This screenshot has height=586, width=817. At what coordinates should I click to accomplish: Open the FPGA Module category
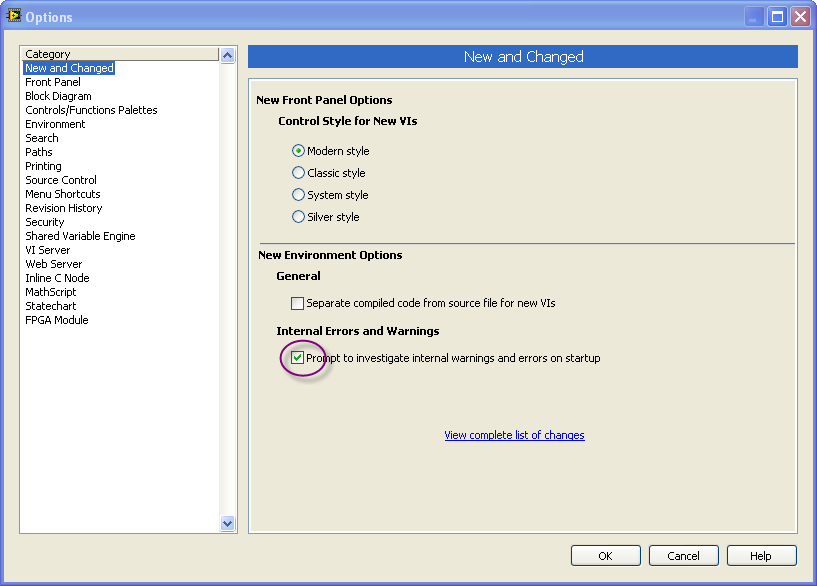57,320
